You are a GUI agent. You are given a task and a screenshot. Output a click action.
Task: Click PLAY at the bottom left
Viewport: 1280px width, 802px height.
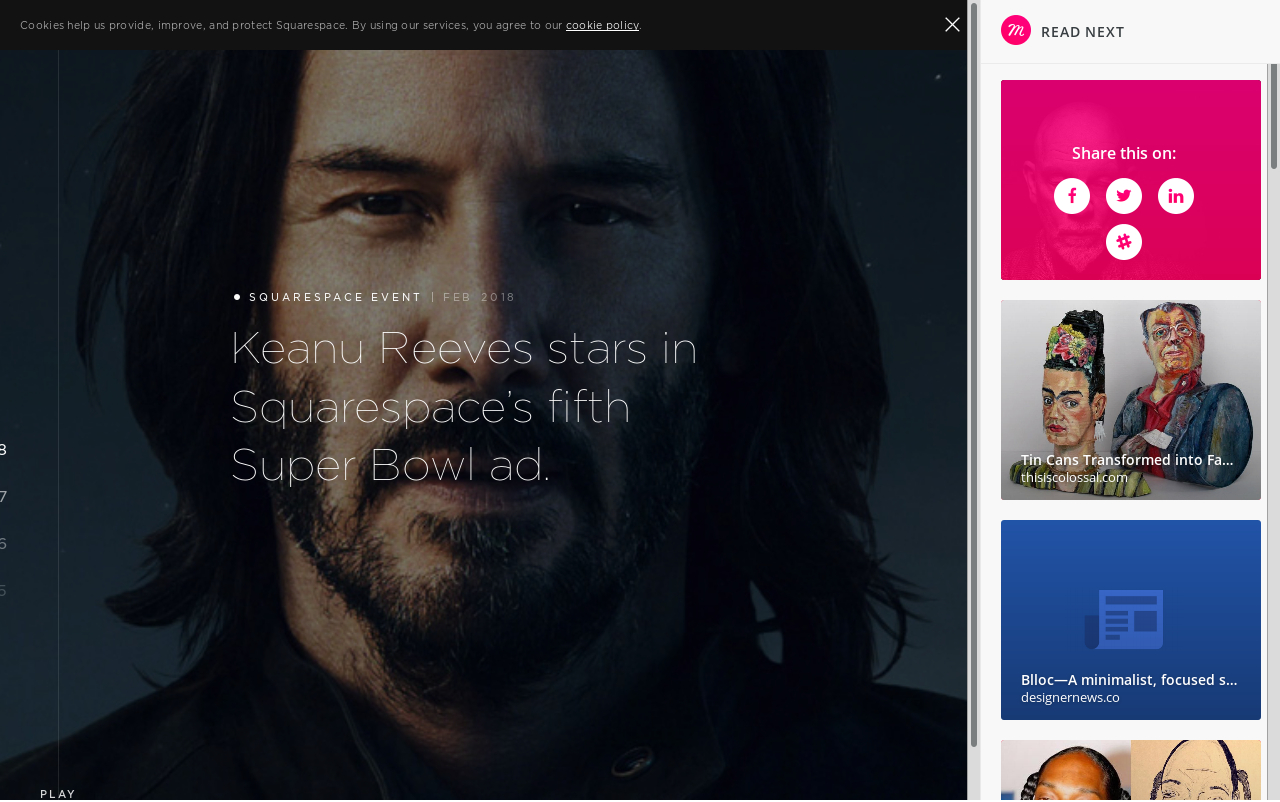(58, 794)
